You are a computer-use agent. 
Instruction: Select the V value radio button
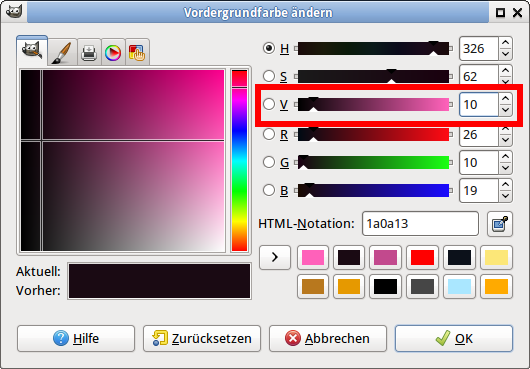269,104
